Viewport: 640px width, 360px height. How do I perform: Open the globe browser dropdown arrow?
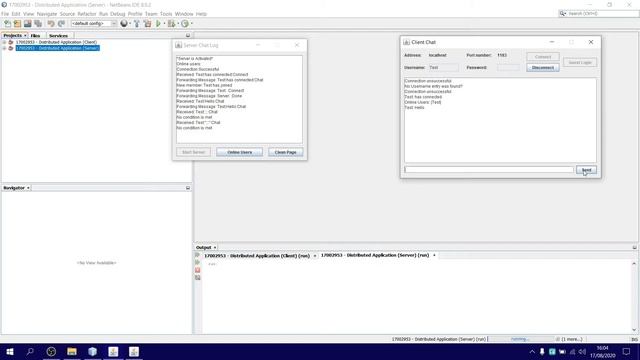click(130, 24)
